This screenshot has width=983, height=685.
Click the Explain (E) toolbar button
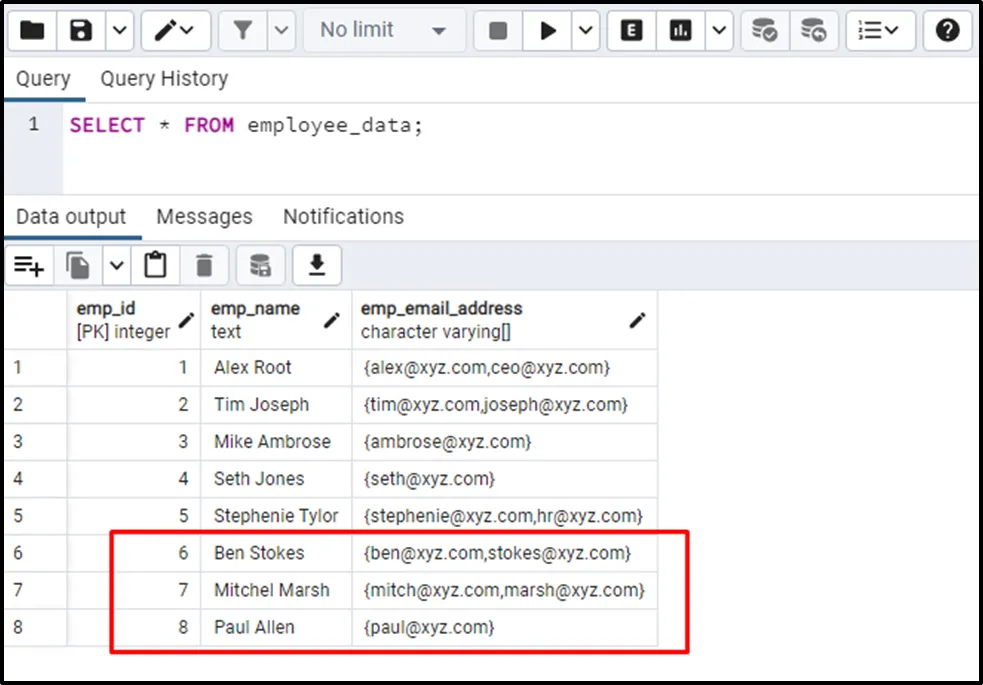(631, 31)
